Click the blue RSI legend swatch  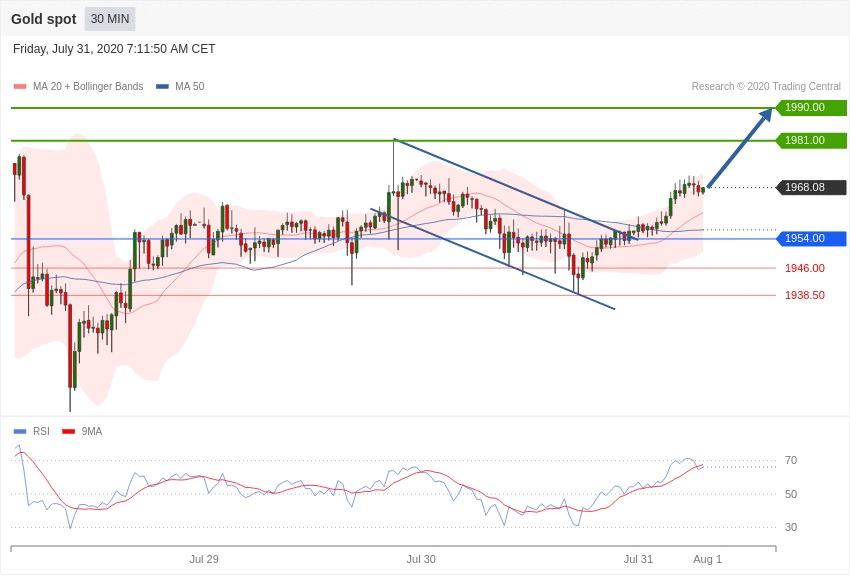20,431
